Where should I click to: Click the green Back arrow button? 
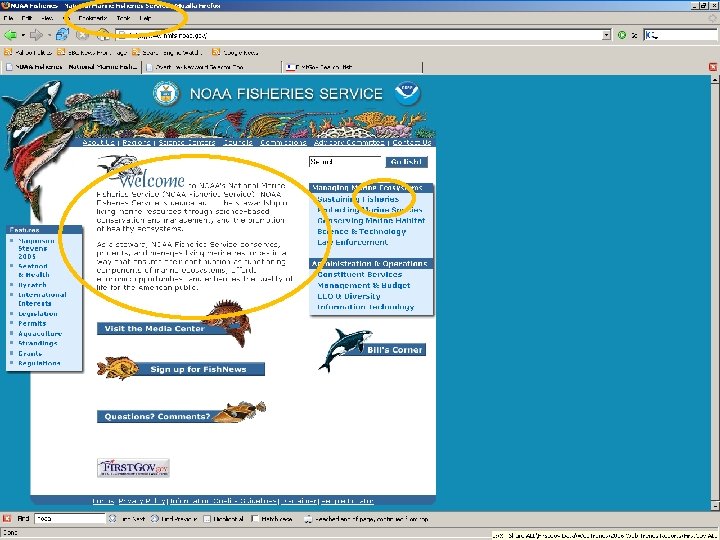[10, 35]
